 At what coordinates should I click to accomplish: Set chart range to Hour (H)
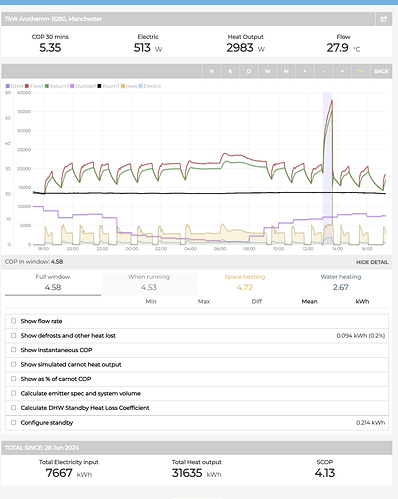click(211, 71)
